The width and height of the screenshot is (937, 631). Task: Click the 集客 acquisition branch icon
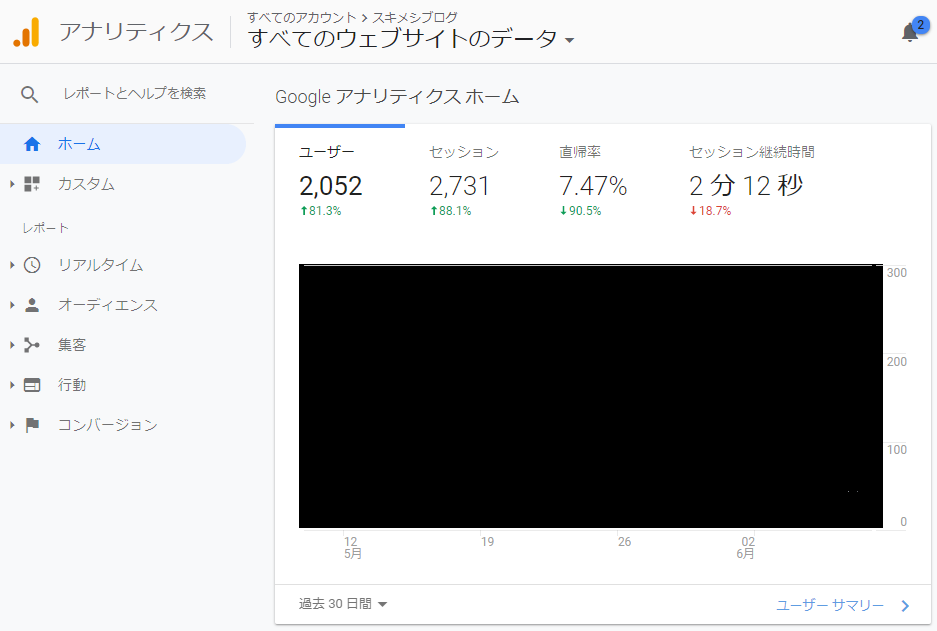click(32, 345)
